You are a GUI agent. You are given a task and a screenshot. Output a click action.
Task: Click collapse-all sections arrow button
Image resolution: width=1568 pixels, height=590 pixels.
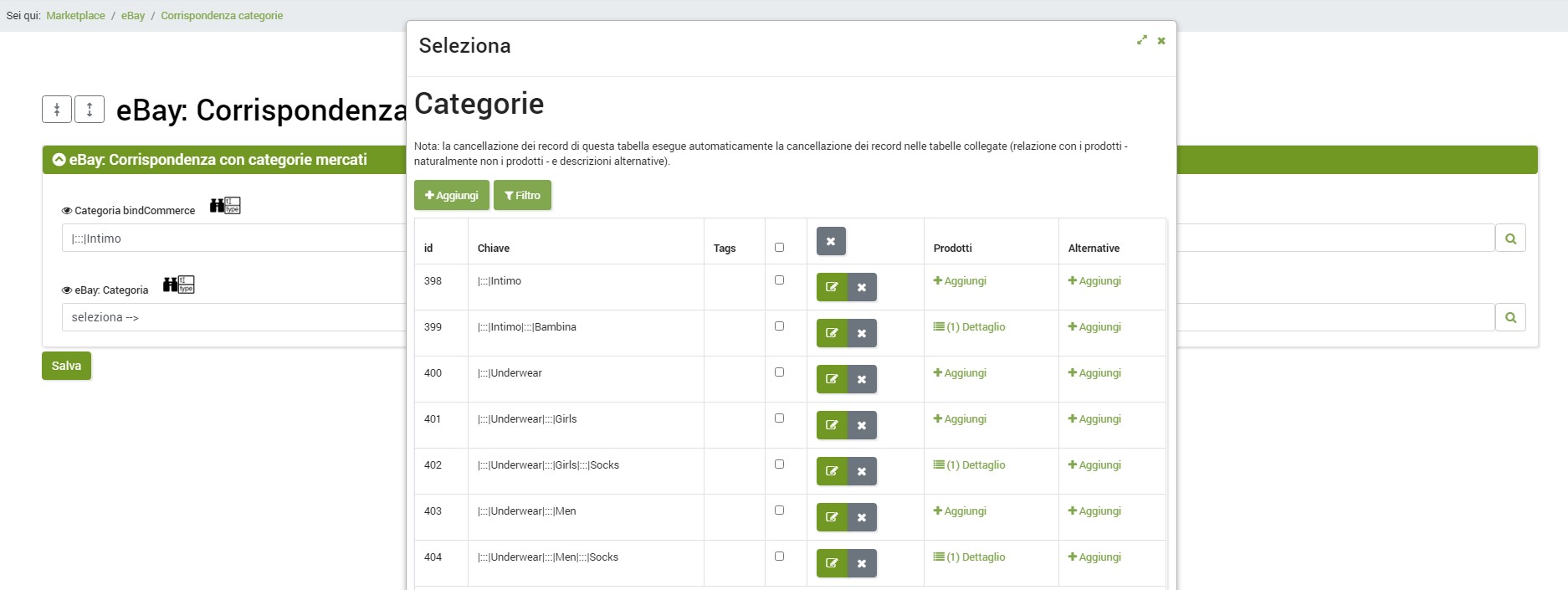[57, 109]
